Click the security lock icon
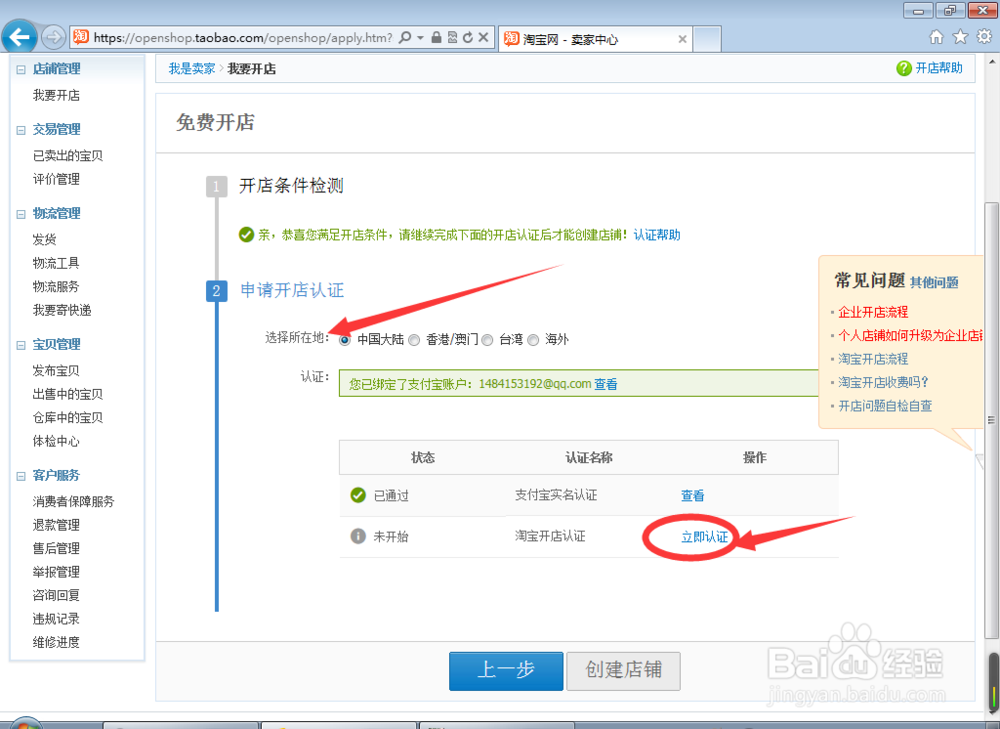 coord(436,38)
